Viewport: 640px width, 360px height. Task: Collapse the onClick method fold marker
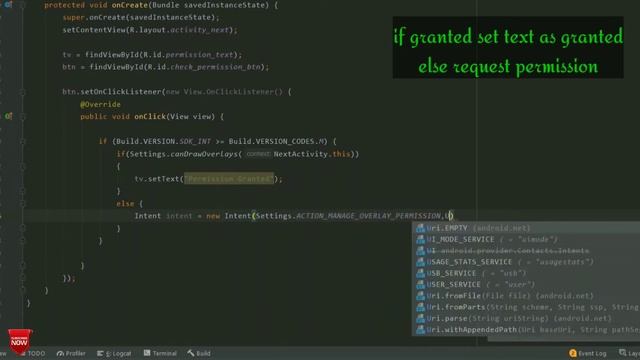pyautogui.click(x=23, y=117)
